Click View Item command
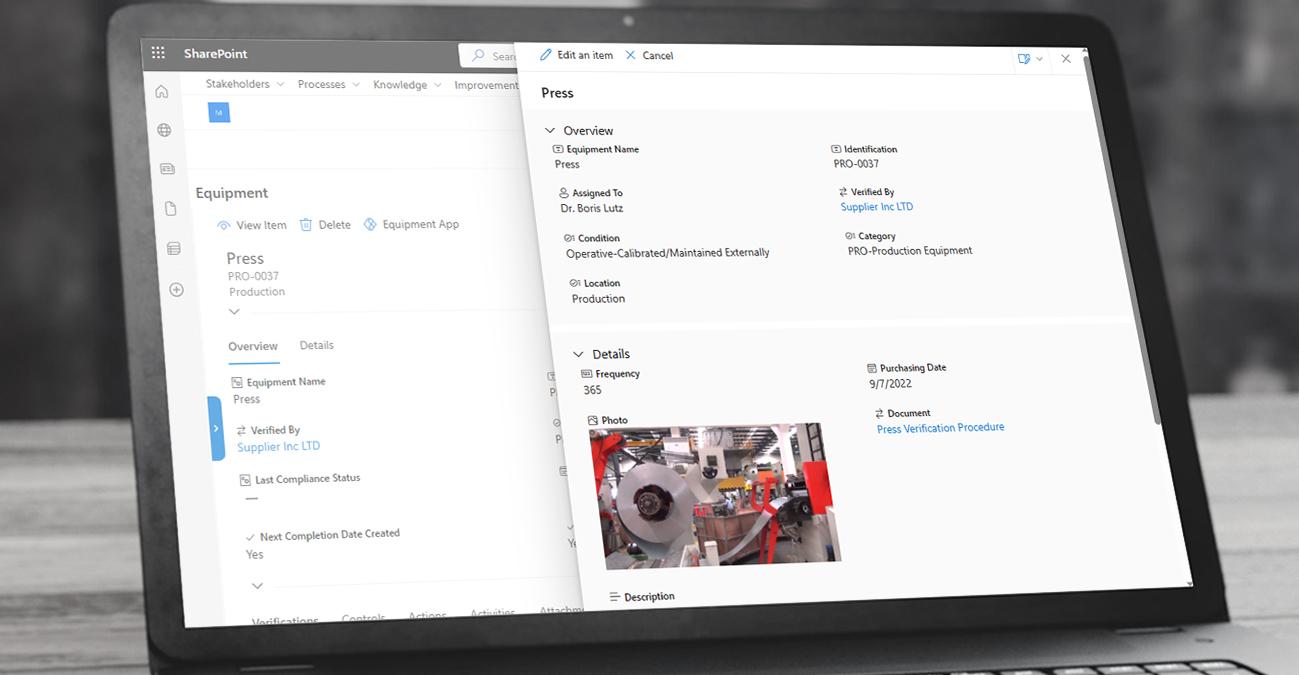The image size is (1299, 675). (252, 226)
